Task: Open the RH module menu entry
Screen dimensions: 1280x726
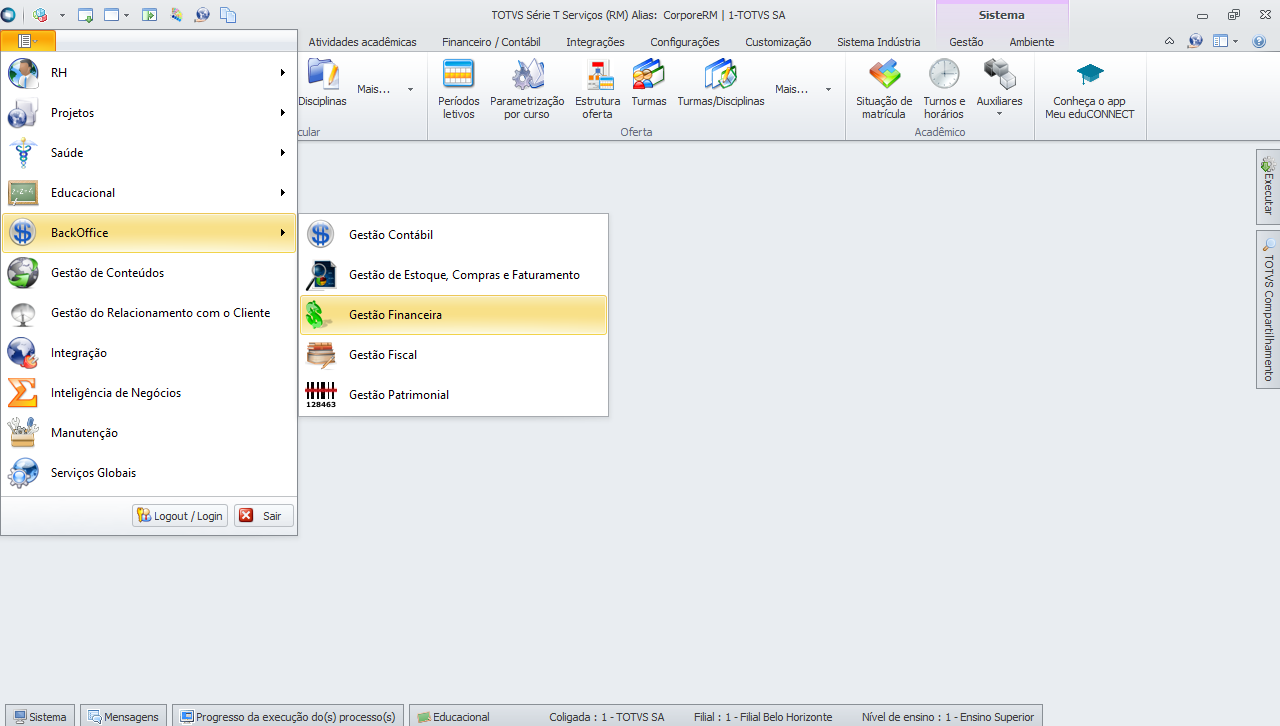Action: [x=148, y=73]
